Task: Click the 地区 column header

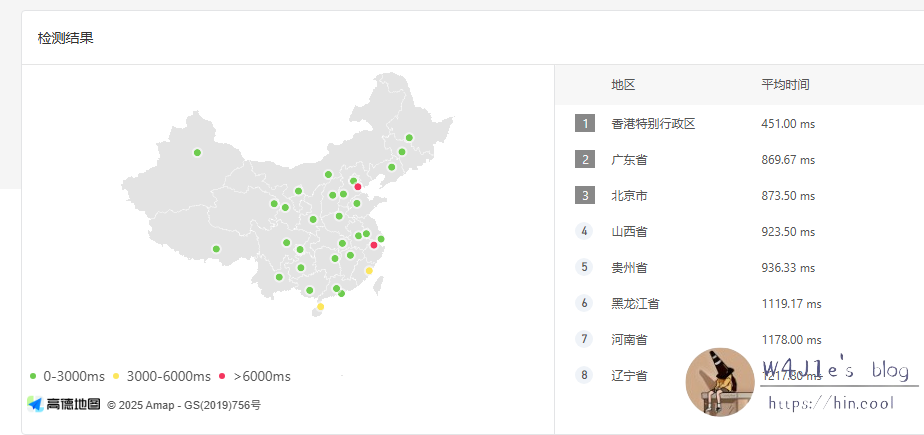Action: [x=623, y=85]
